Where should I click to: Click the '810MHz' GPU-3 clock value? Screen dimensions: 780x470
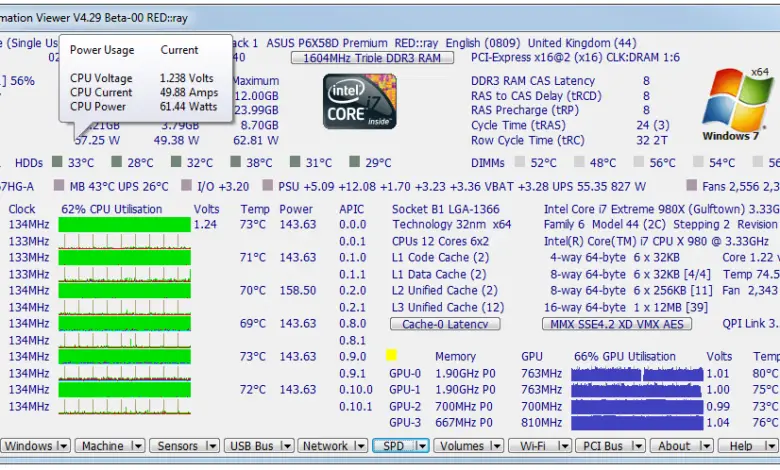click(541, 423)
